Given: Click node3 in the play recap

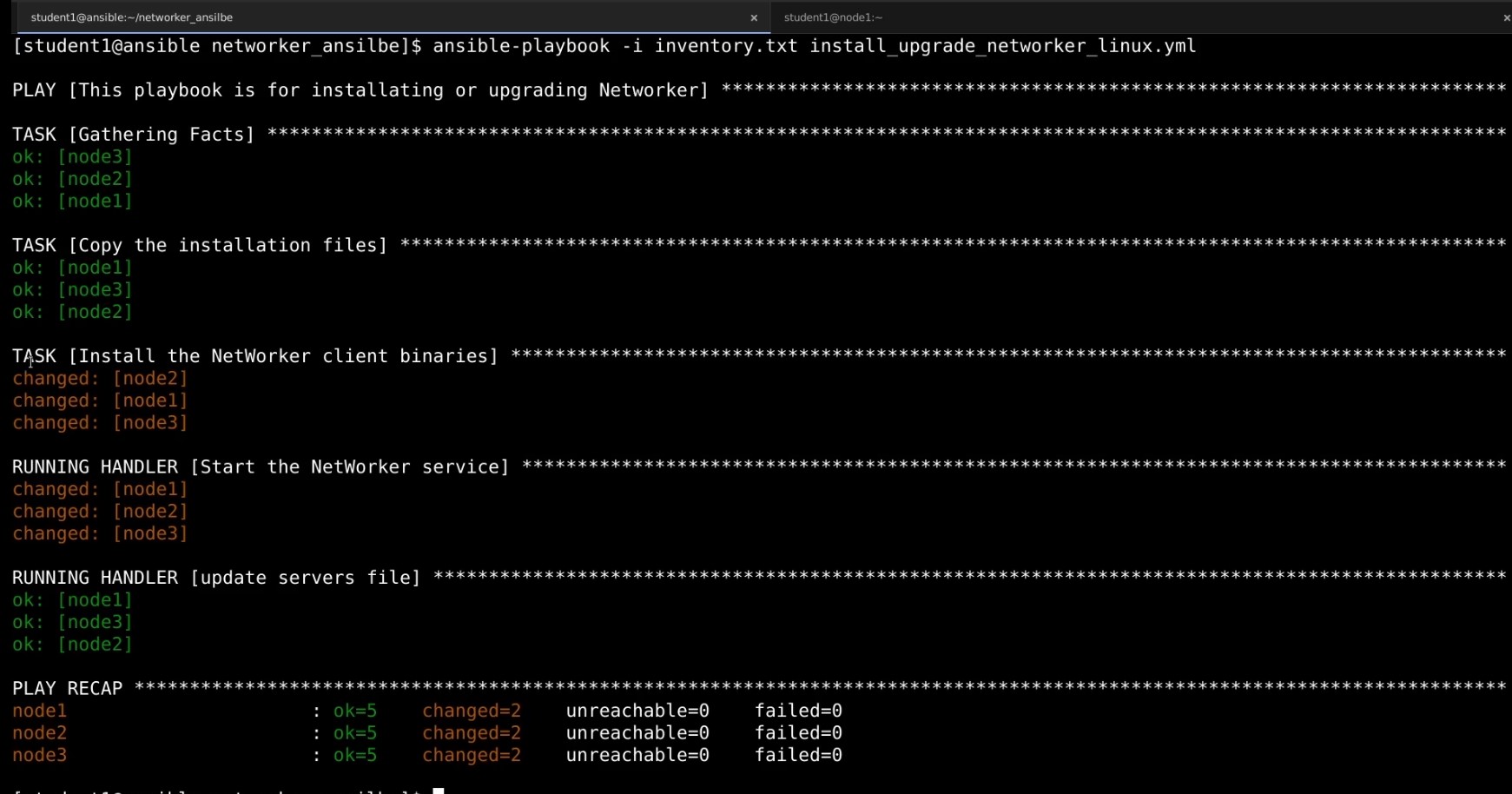Looking at the screenshot, I should 39,755.
